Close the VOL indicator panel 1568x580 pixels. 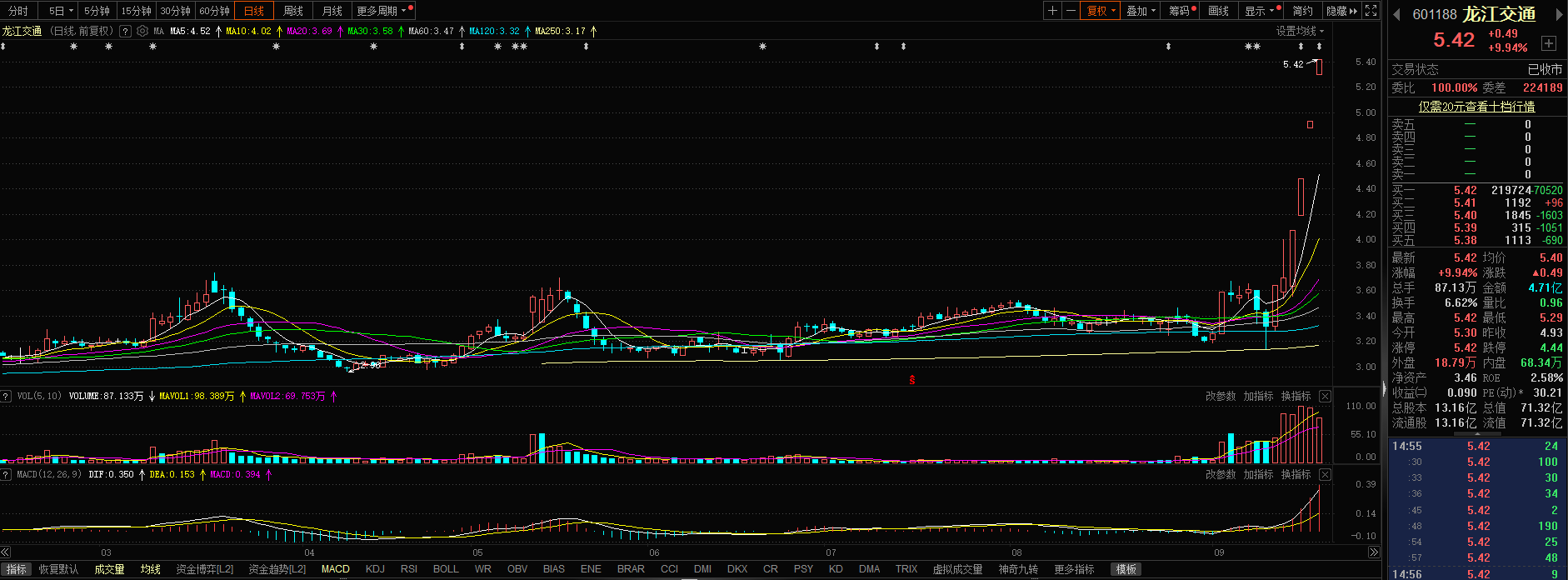tap(1325, 396)
